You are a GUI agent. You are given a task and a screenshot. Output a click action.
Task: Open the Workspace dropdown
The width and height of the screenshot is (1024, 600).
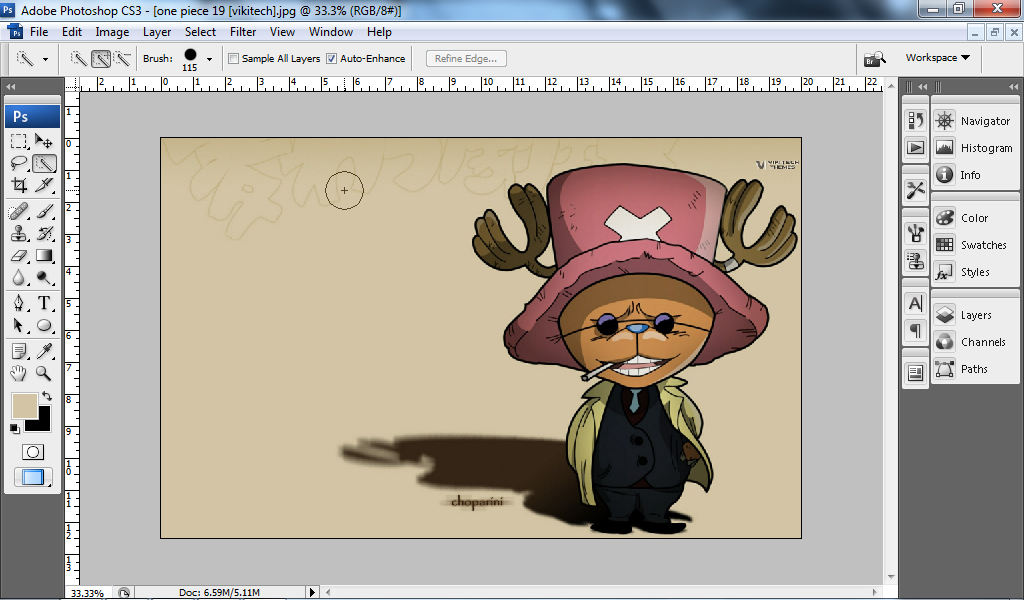[935, 57]
